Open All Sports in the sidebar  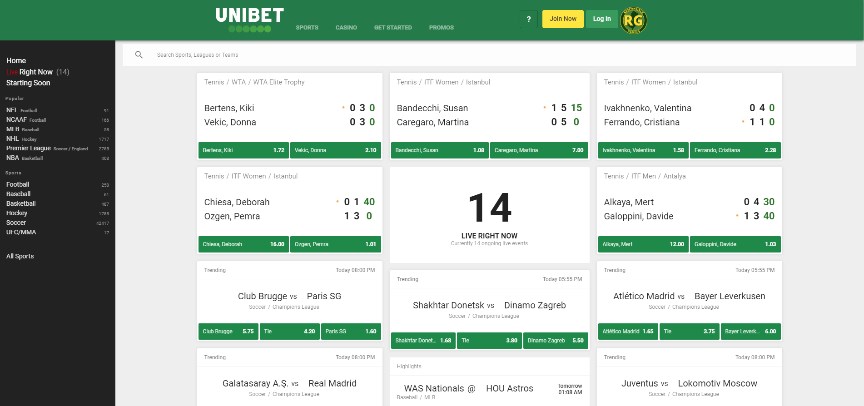[x=20, y=256]
